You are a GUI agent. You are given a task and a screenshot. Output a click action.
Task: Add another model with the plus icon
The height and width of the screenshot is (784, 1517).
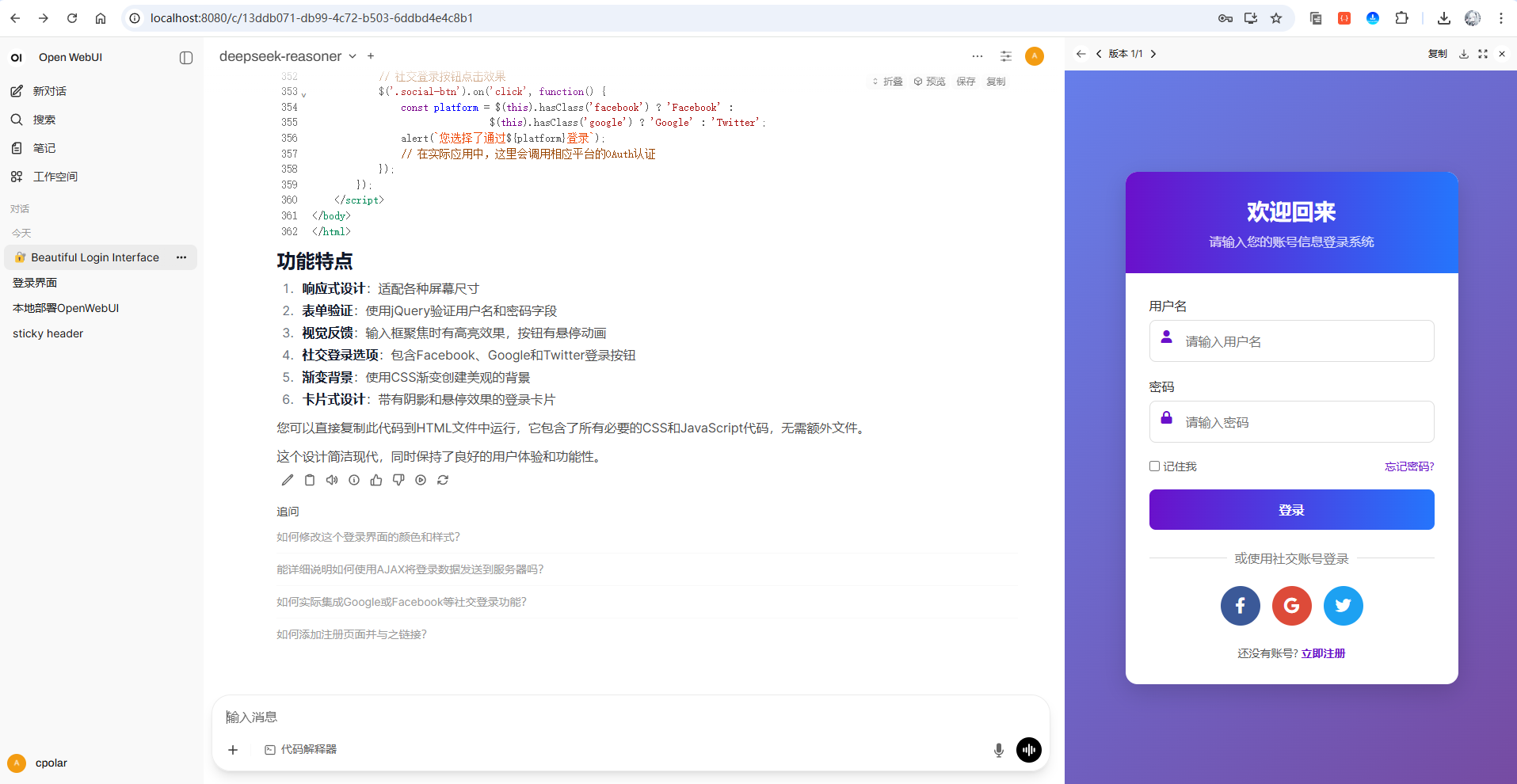click(371, 56)
